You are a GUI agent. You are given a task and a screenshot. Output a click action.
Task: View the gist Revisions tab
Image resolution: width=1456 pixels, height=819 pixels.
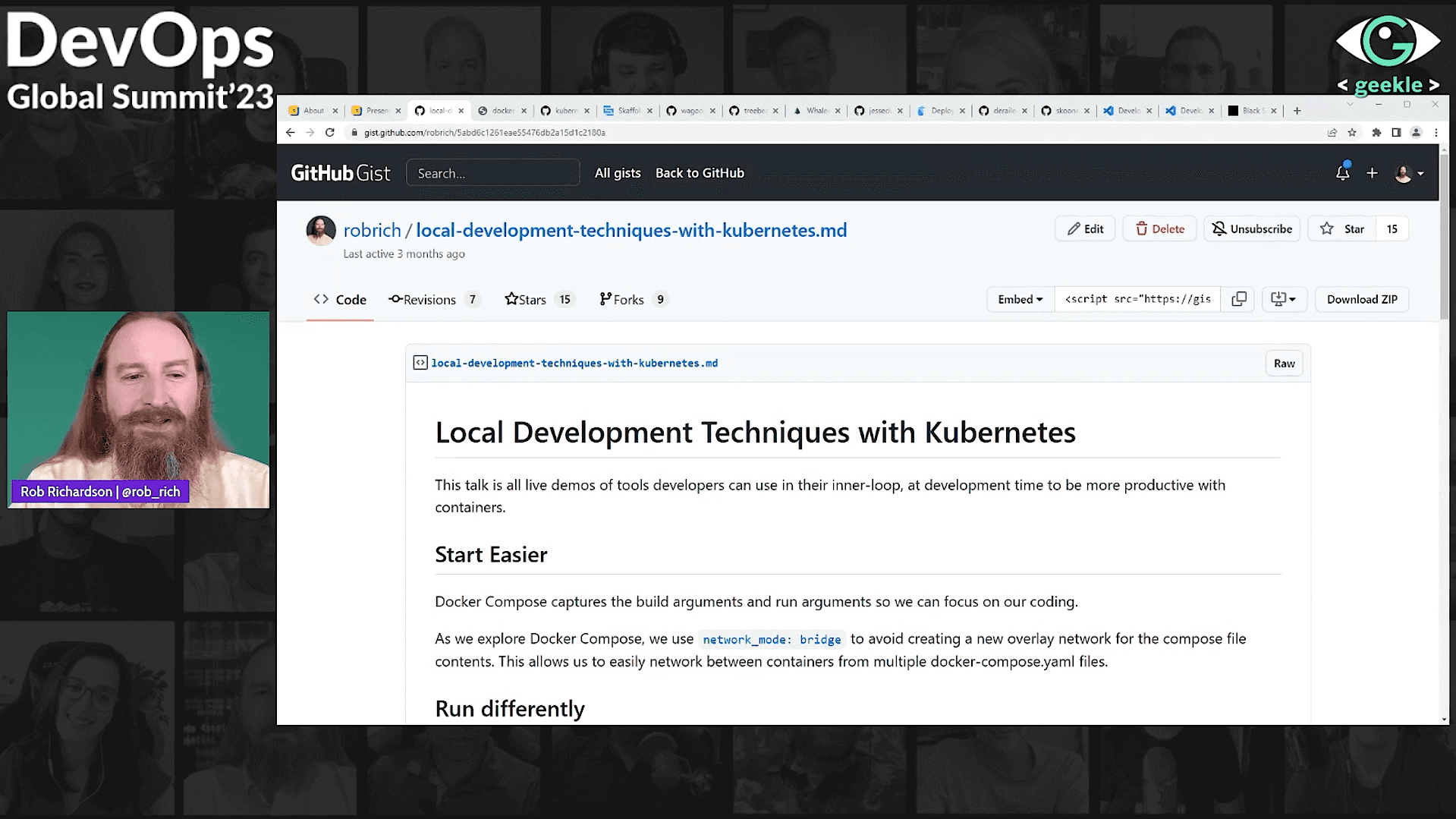point(434,300)
